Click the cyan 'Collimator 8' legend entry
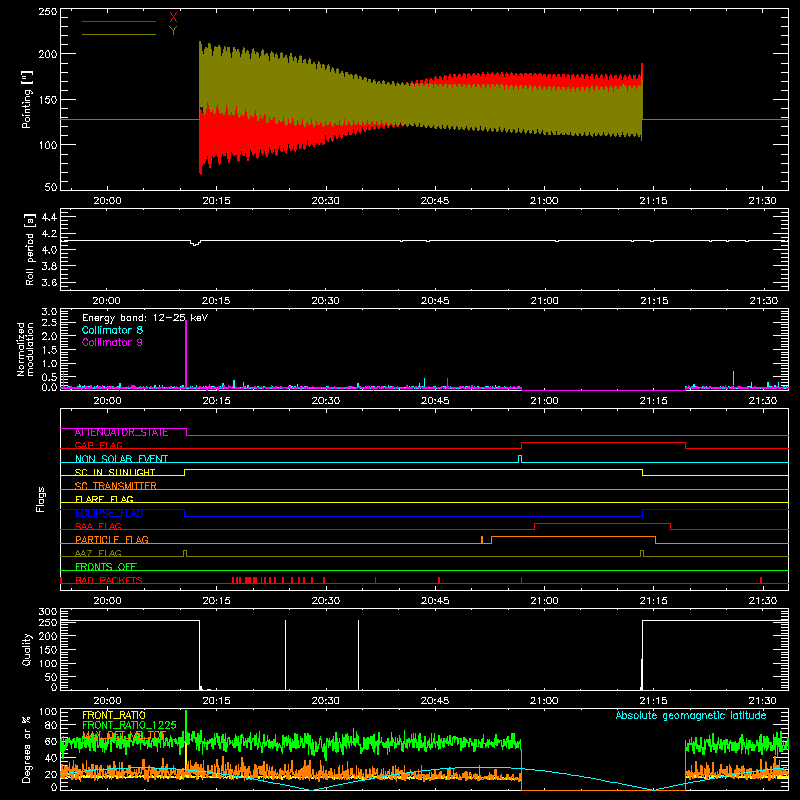 coord(112,330)
